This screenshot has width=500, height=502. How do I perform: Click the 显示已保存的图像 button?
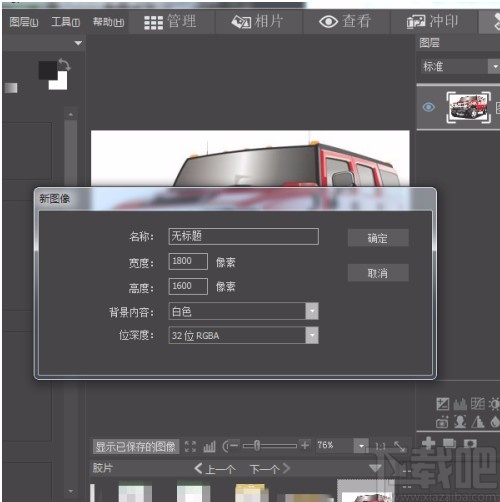[x=136, y=446]
